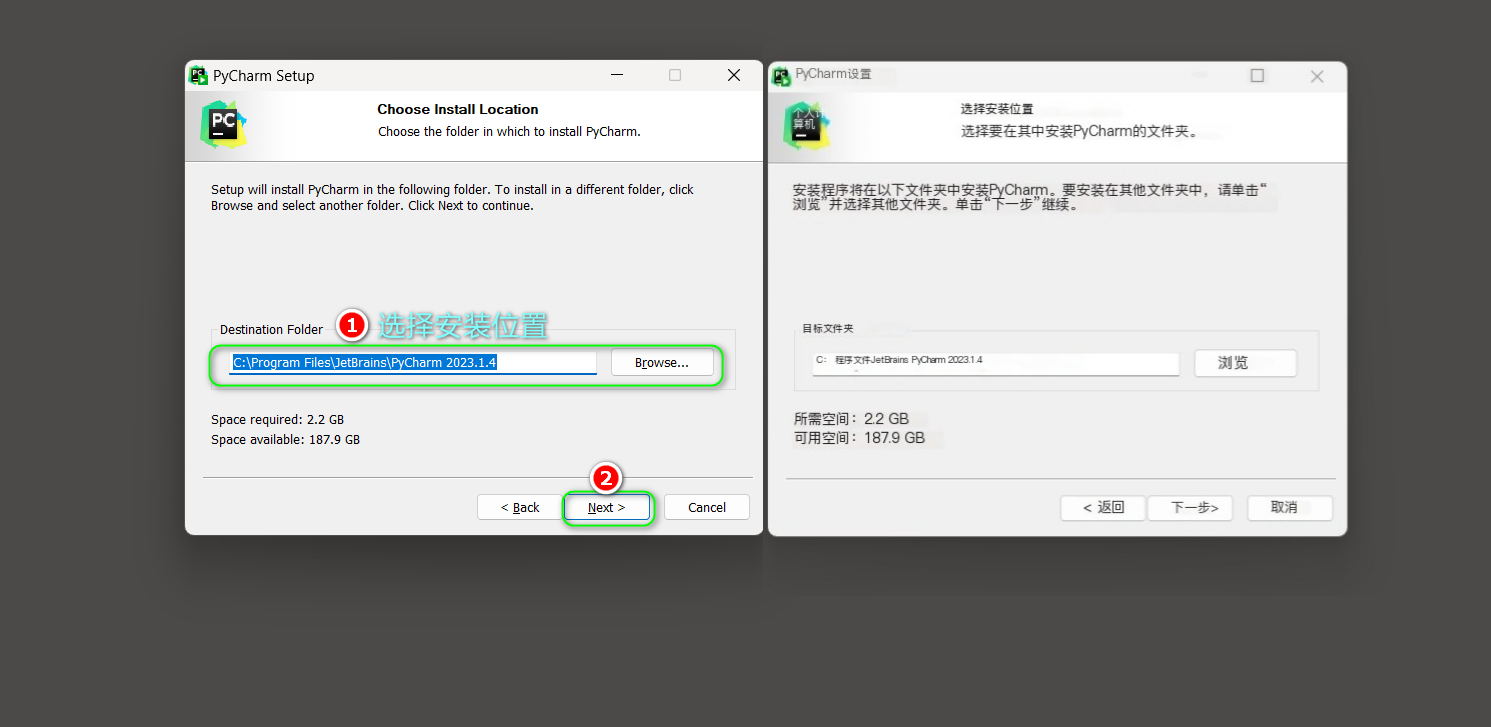Screen dimensions: 1491x727
Task: Click 'Space required: 2.2 GB' text
Action: click(277, 420)
